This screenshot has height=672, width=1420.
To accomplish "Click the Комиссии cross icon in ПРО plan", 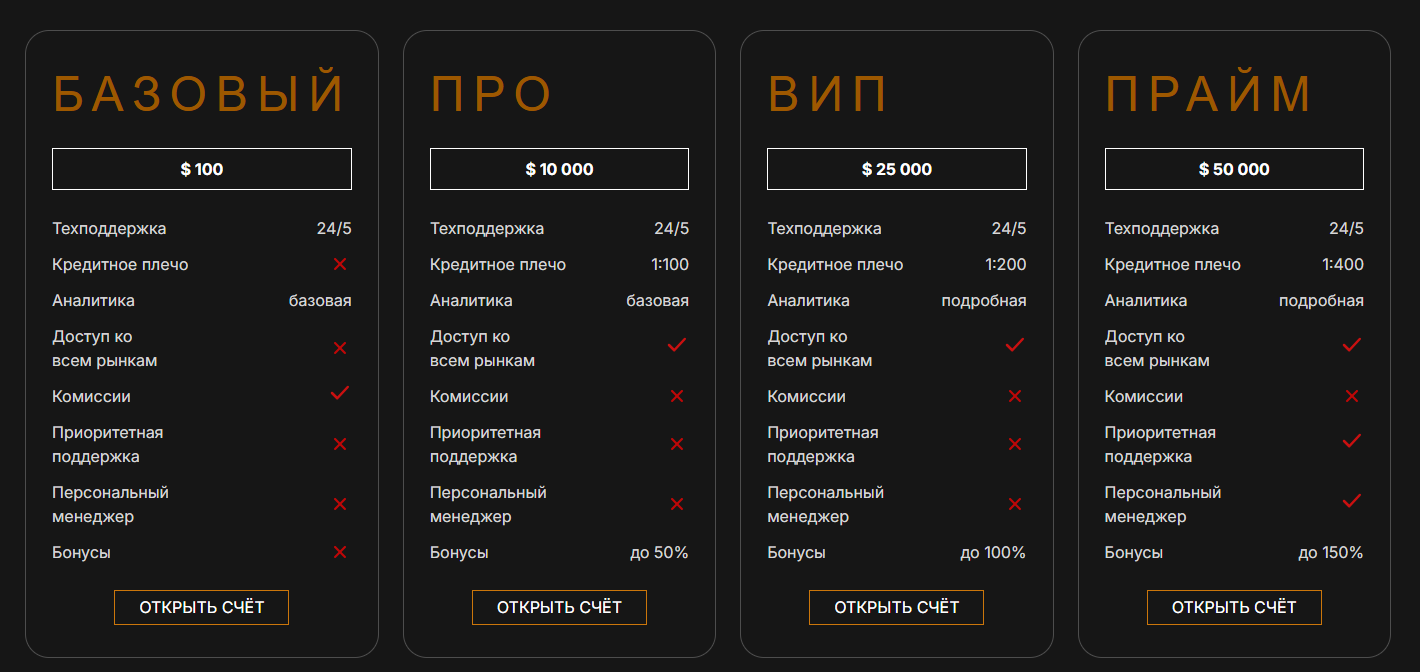I will (x=677, y=396).
